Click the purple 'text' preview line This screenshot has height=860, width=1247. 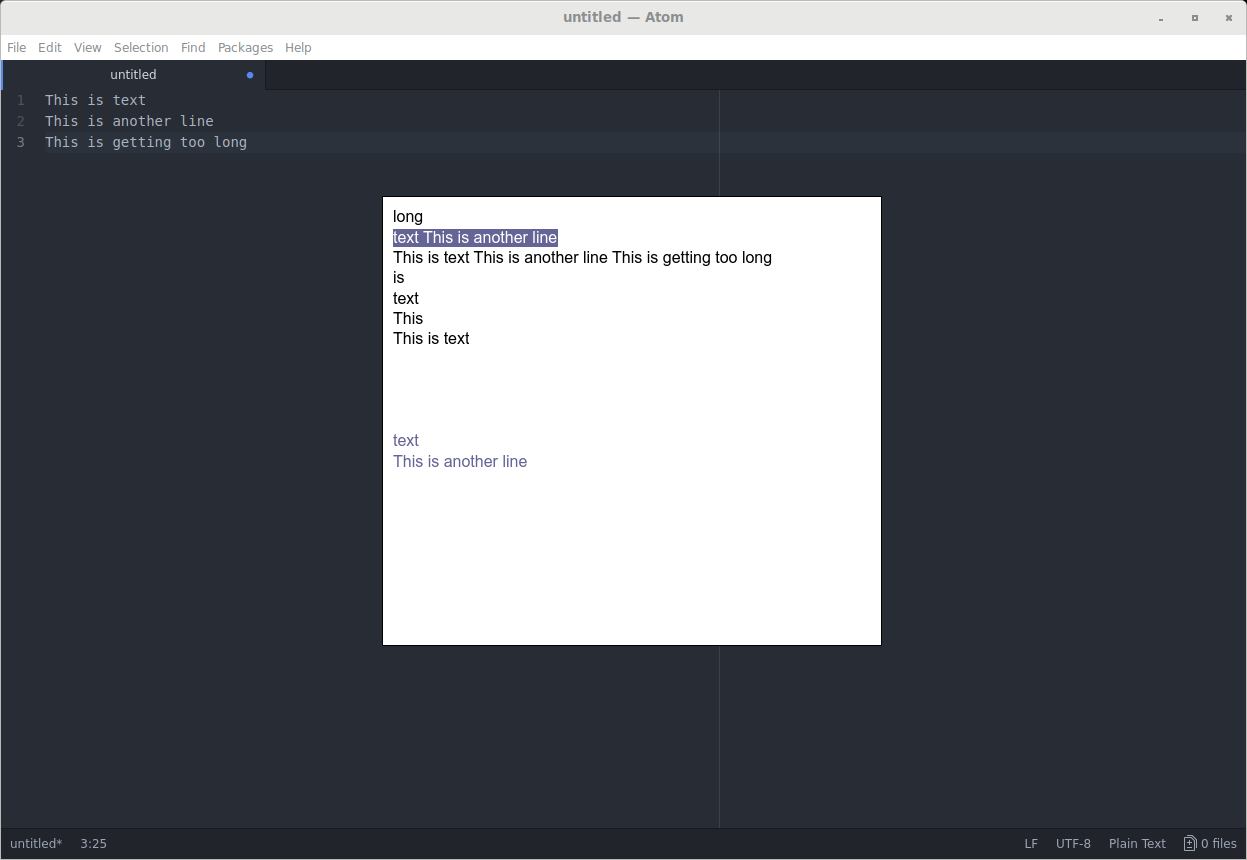[x=406, y=441]
